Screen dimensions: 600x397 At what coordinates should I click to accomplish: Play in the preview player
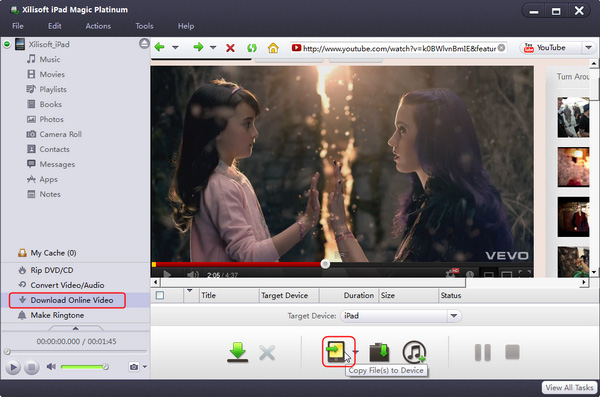click(x=13, y=367)
